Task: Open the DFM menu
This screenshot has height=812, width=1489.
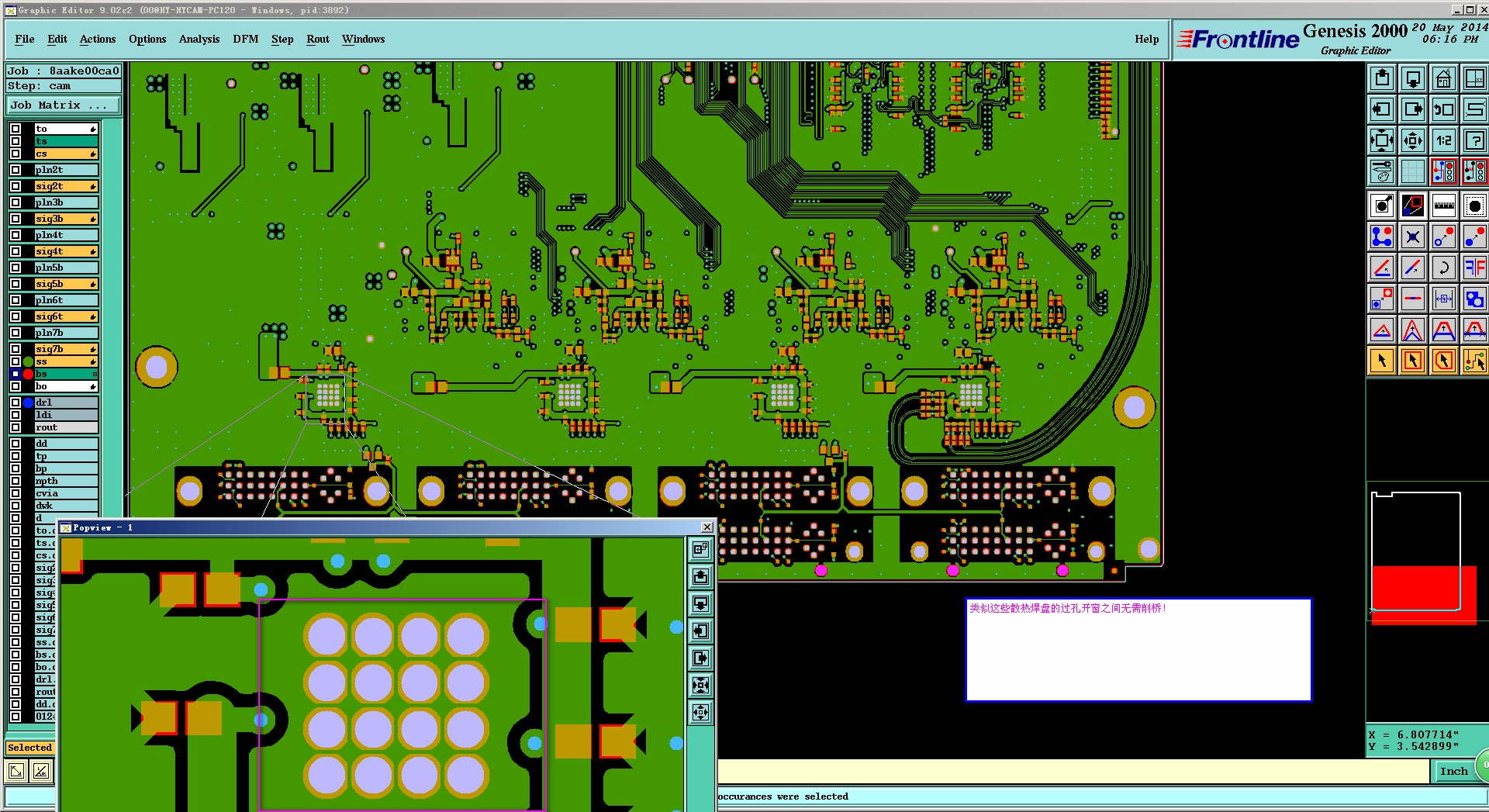Action: (x=246, y=39)
